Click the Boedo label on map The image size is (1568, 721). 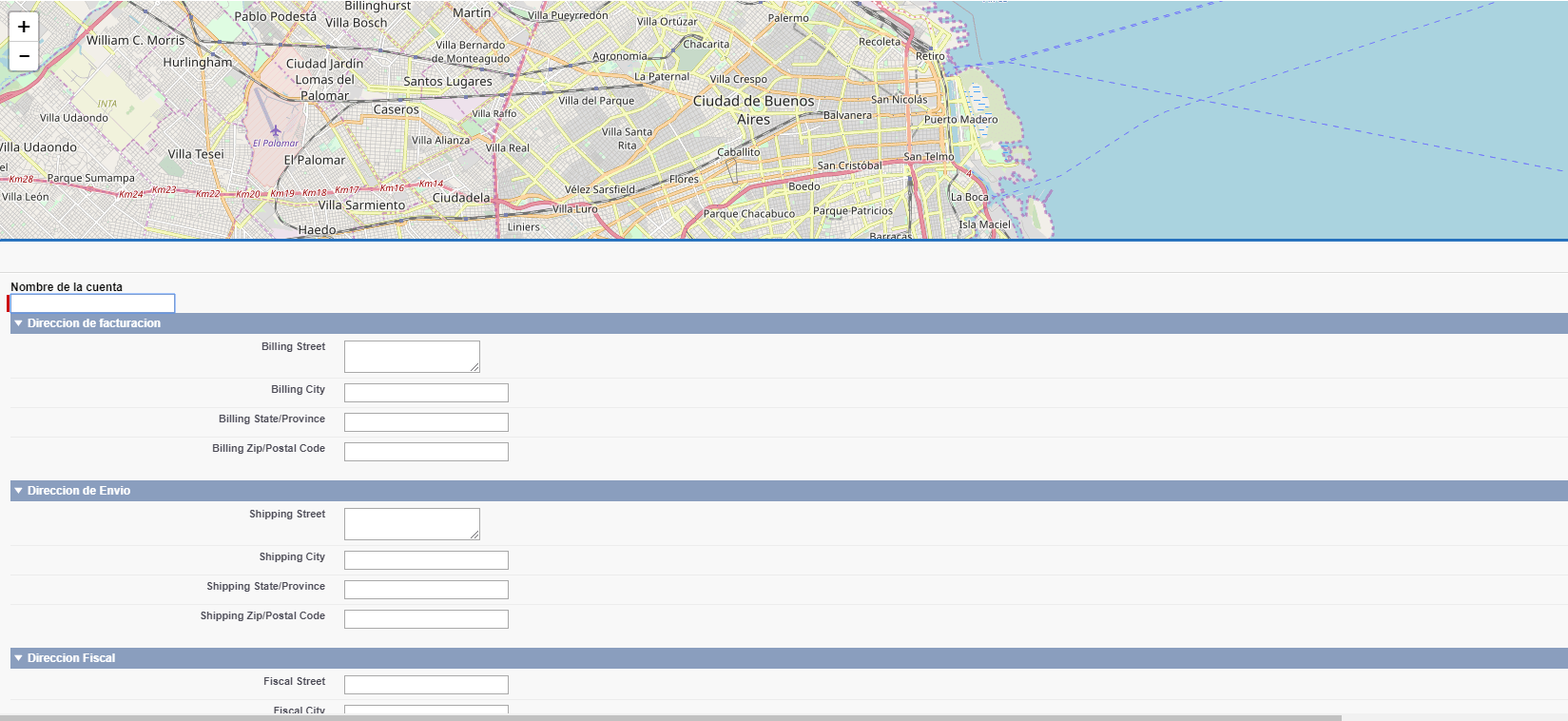pos(804,186)
